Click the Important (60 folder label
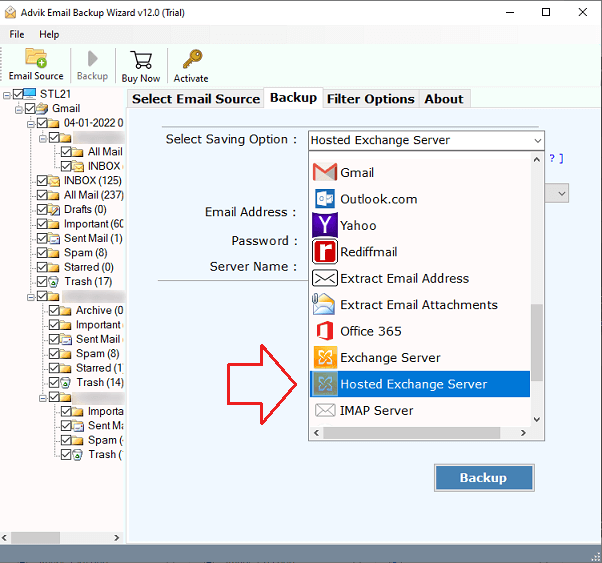Image resolution: width=602 pixels, height=563 pixels. (x=94, y=224)
